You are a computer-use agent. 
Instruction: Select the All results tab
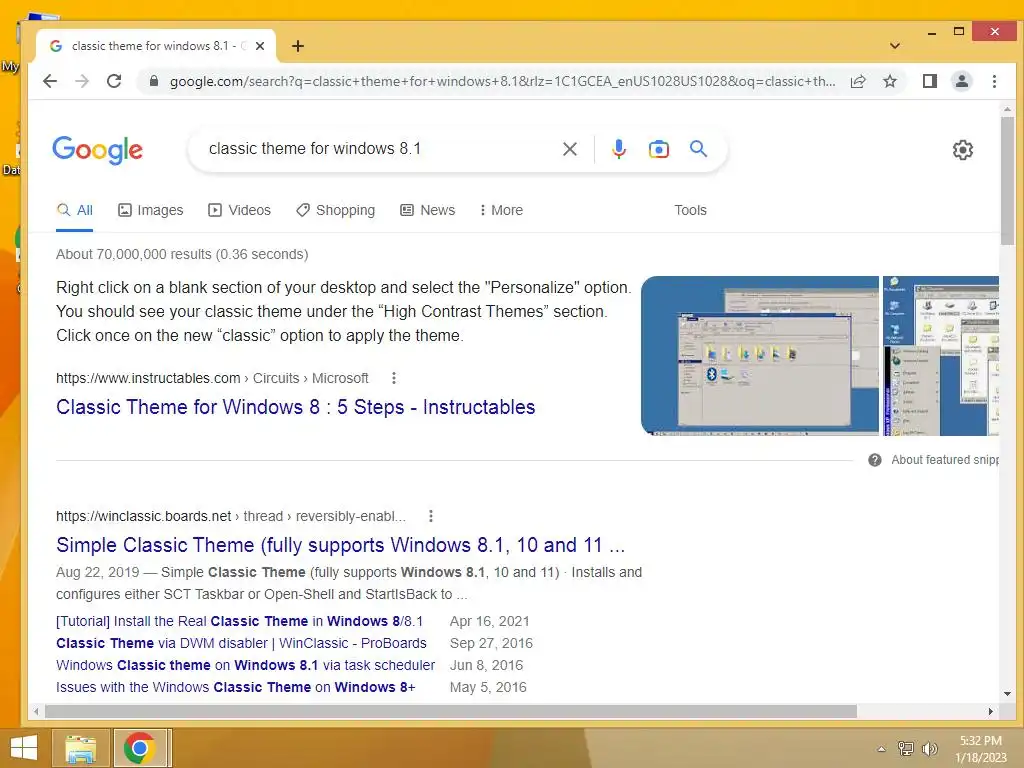pos(74,210)
